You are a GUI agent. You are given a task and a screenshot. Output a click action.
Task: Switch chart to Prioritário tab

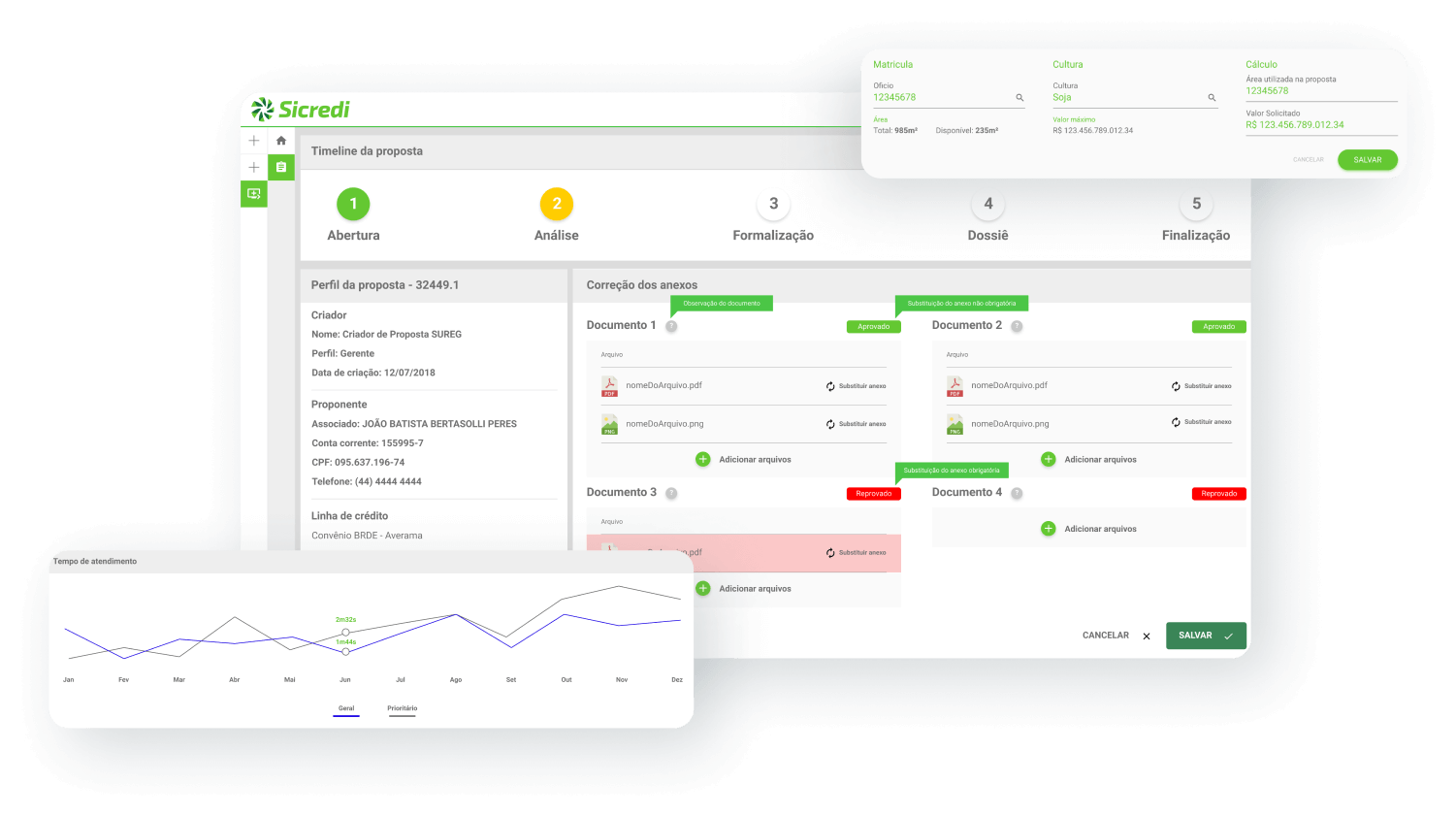403,709
